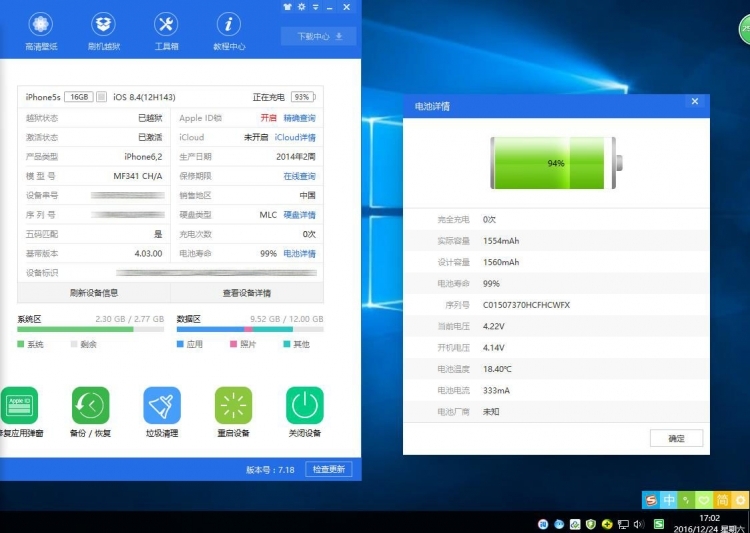
Task: Click the heart icon on IME bar
Action: 704,500
